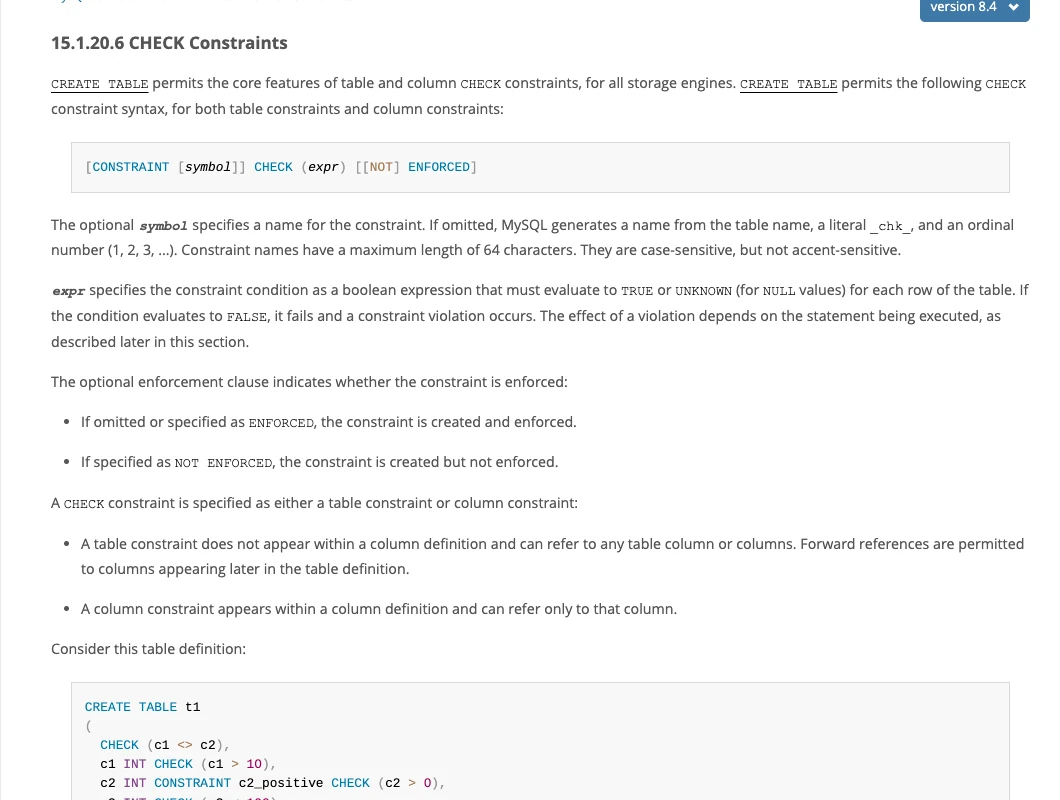Click the "FALSE" code word

click(x=247, y=317)
